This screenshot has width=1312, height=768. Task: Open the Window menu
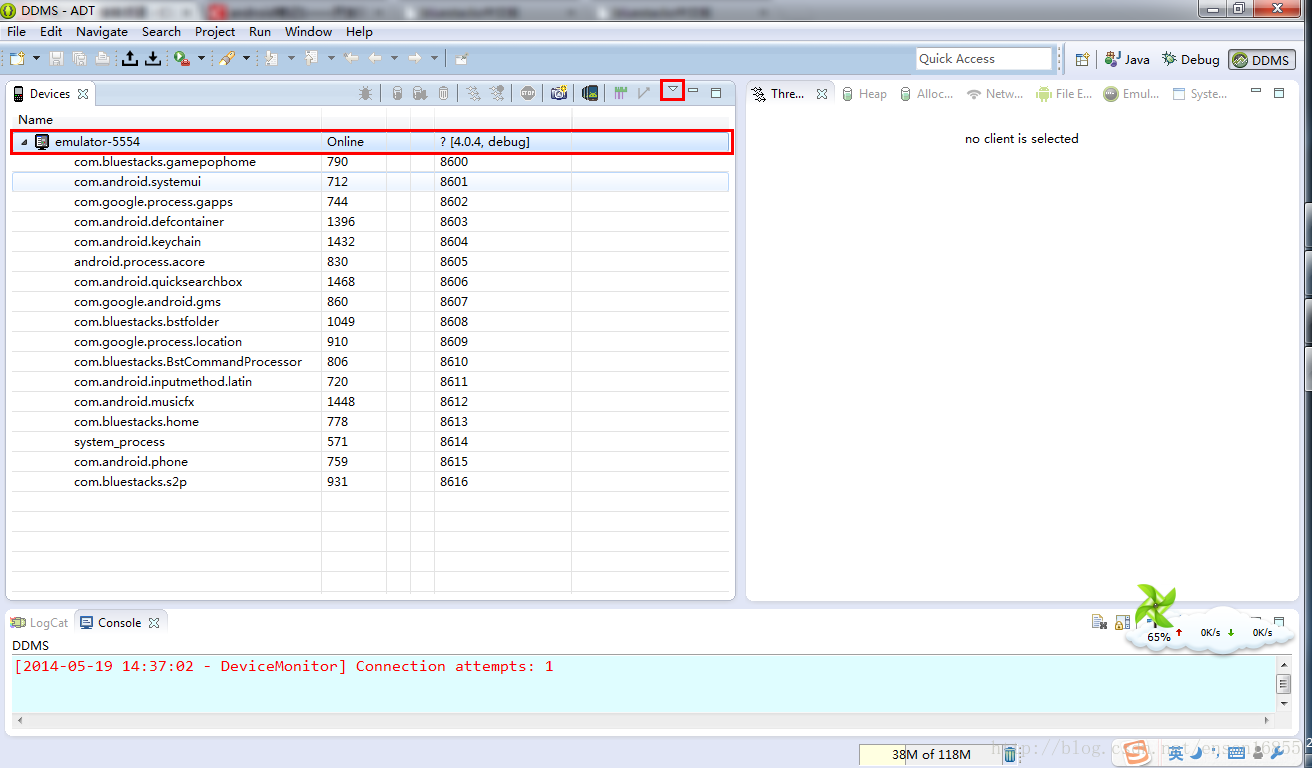click(308, 31)
